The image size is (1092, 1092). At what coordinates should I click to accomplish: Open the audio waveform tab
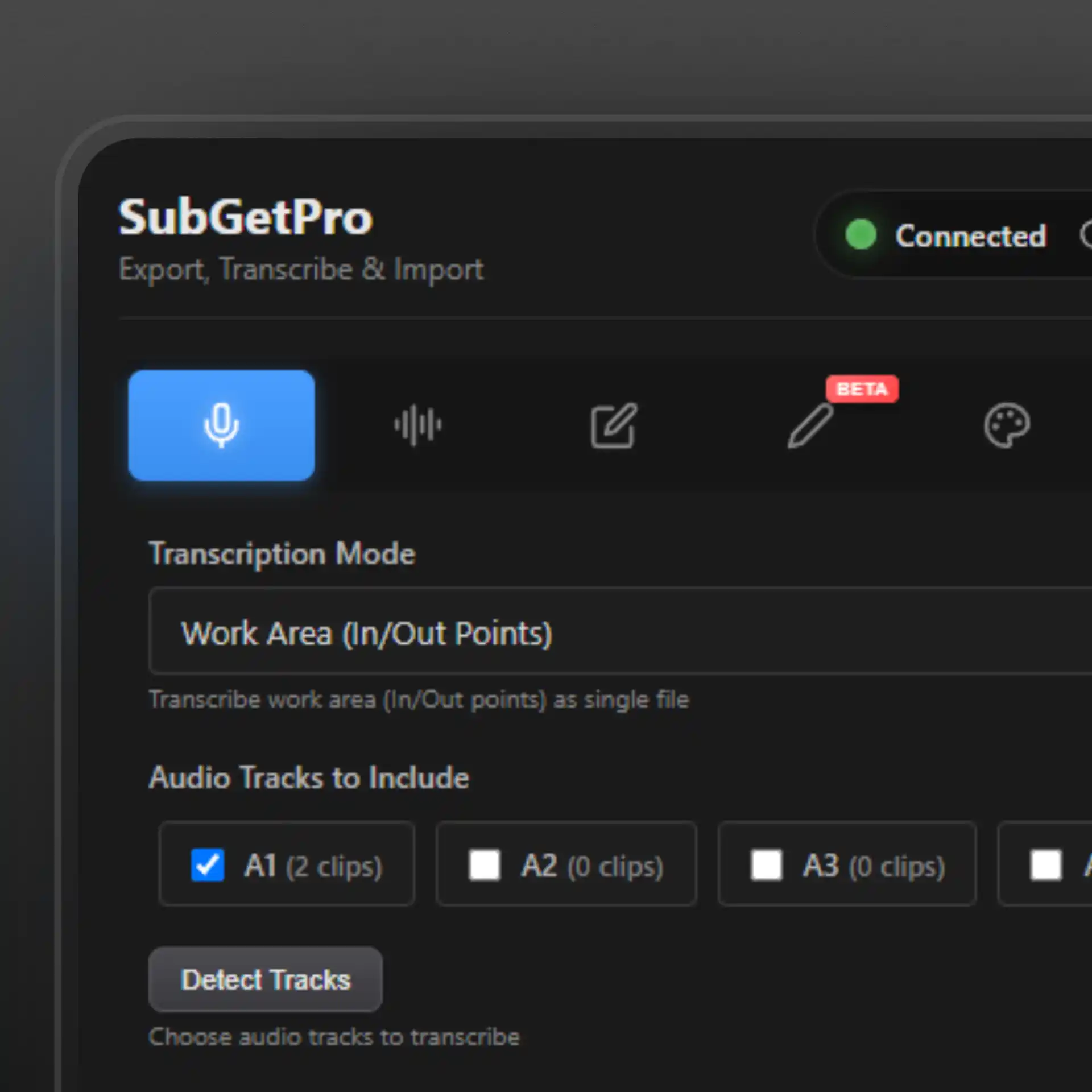(x=417, y=425)
